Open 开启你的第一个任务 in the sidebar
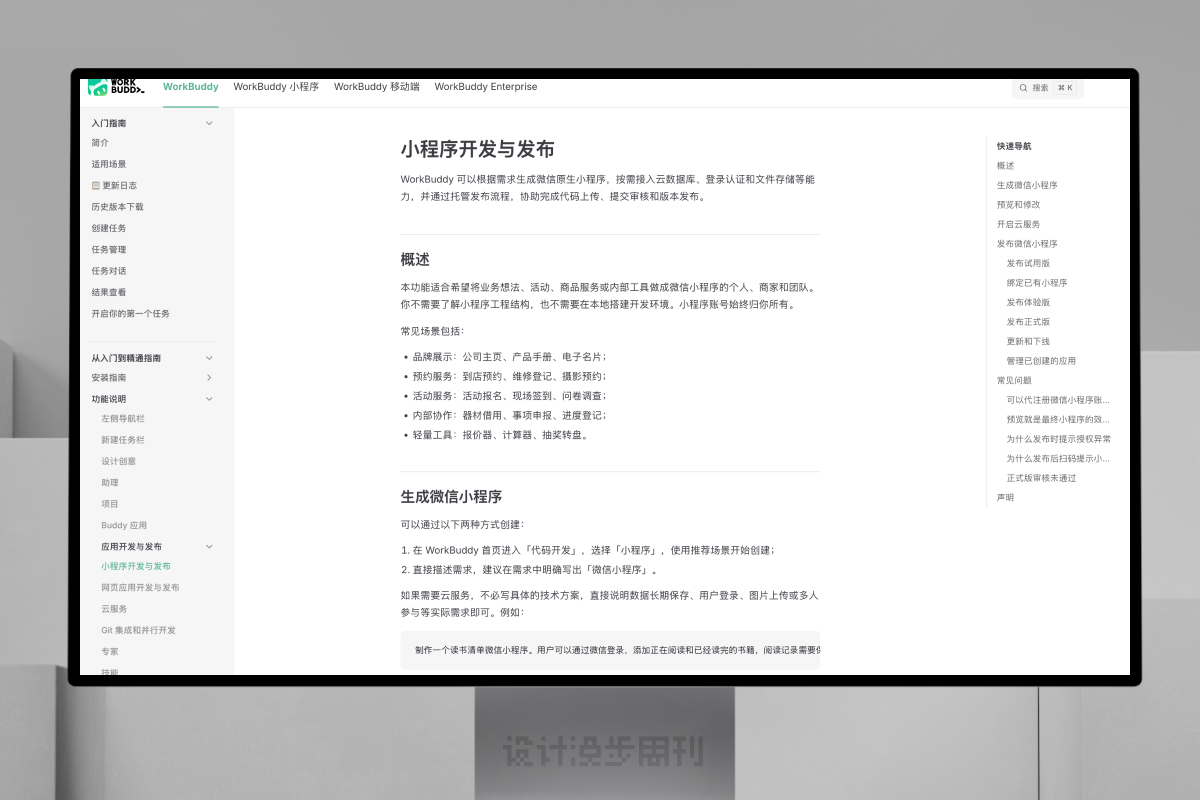 pos(131,314)
